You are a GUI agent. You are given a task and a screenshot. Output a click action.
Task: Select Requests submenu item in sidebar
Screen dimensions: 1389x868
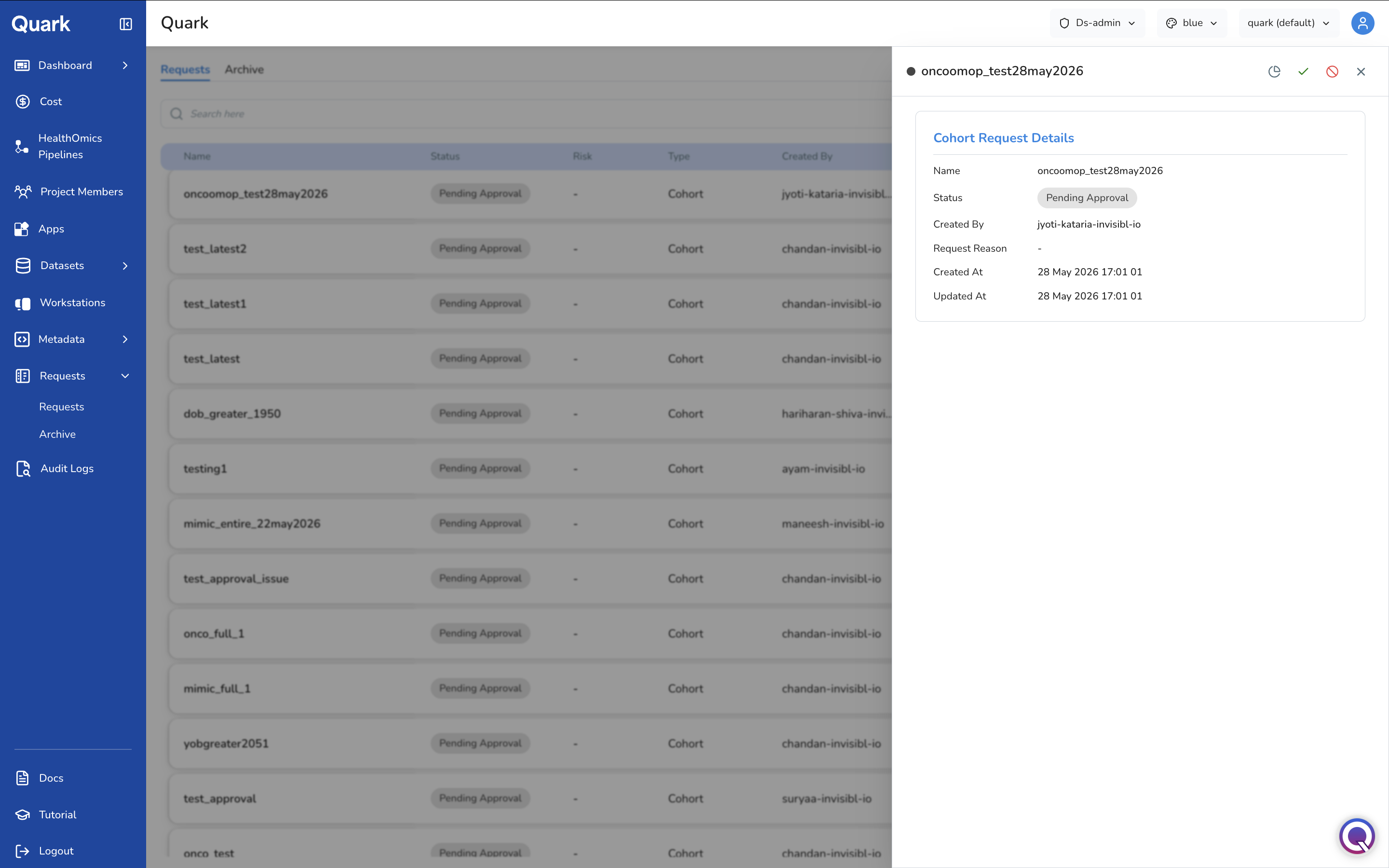(x=61, y=407)
